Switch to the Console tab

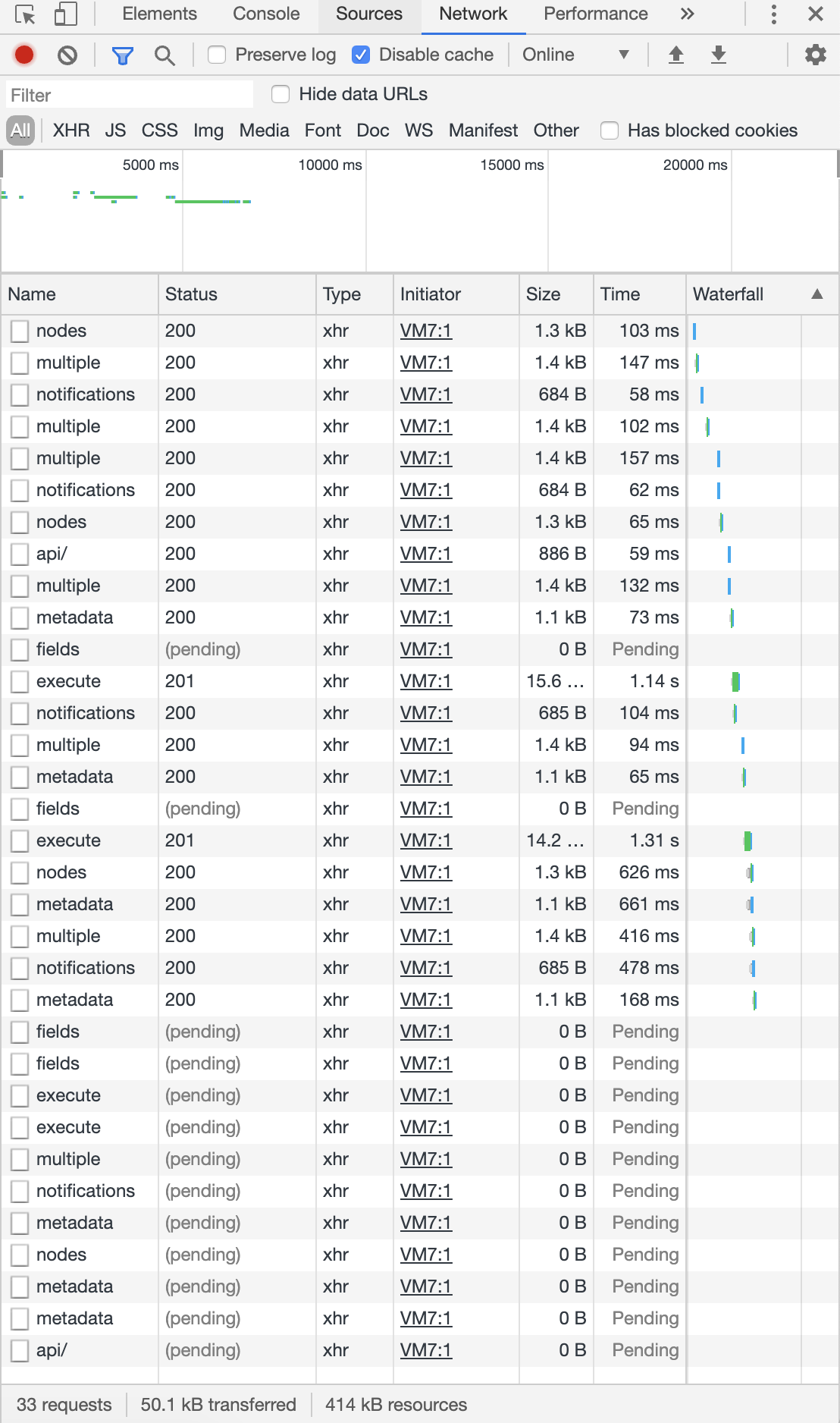click(x=265, y=13)
